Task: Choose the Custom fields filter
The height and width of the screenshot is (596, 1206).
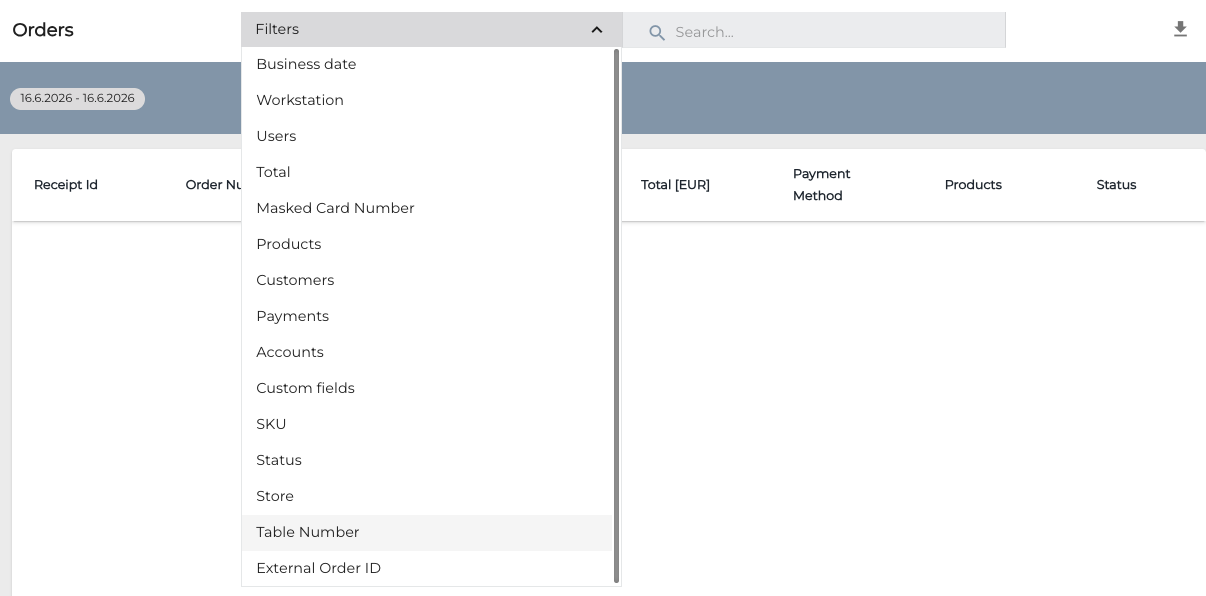Action: [427, 388]
